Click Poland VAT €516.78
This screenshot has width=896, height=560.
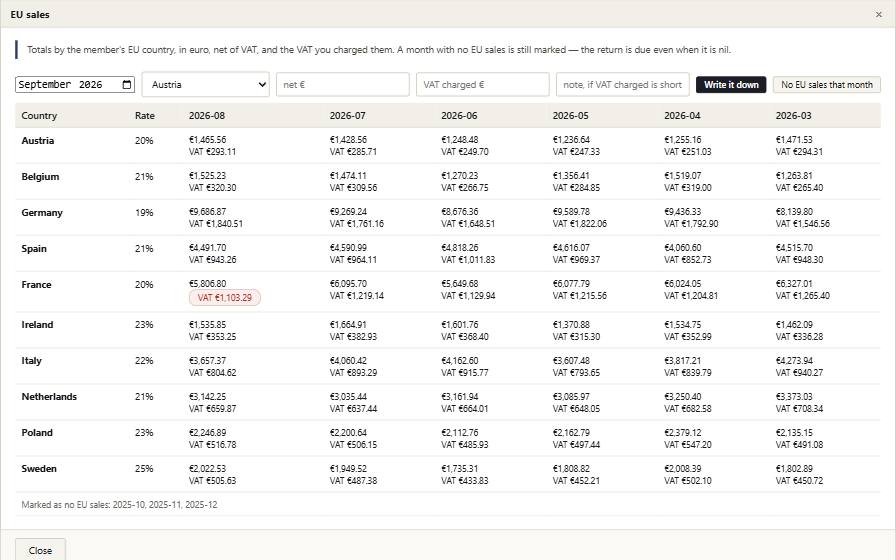point(213,445)
